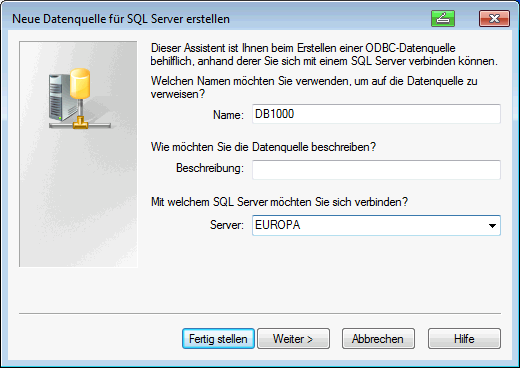Image resolution: width=520 pixels, height=368 pixels.
Task: Close the Neue Datenquelle dialog
Action: [x=494, y=18]
